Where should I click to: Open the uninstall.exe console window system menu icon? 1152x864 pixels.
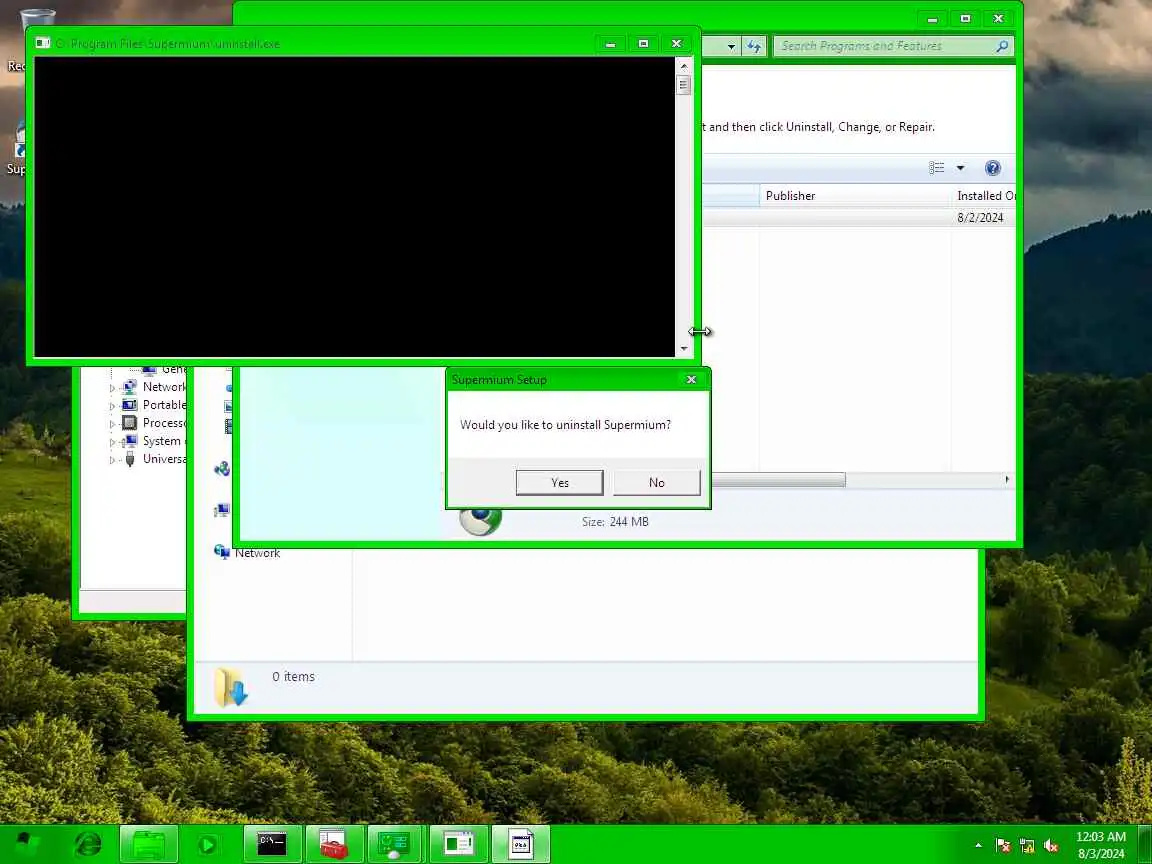[x=43, y=43]
